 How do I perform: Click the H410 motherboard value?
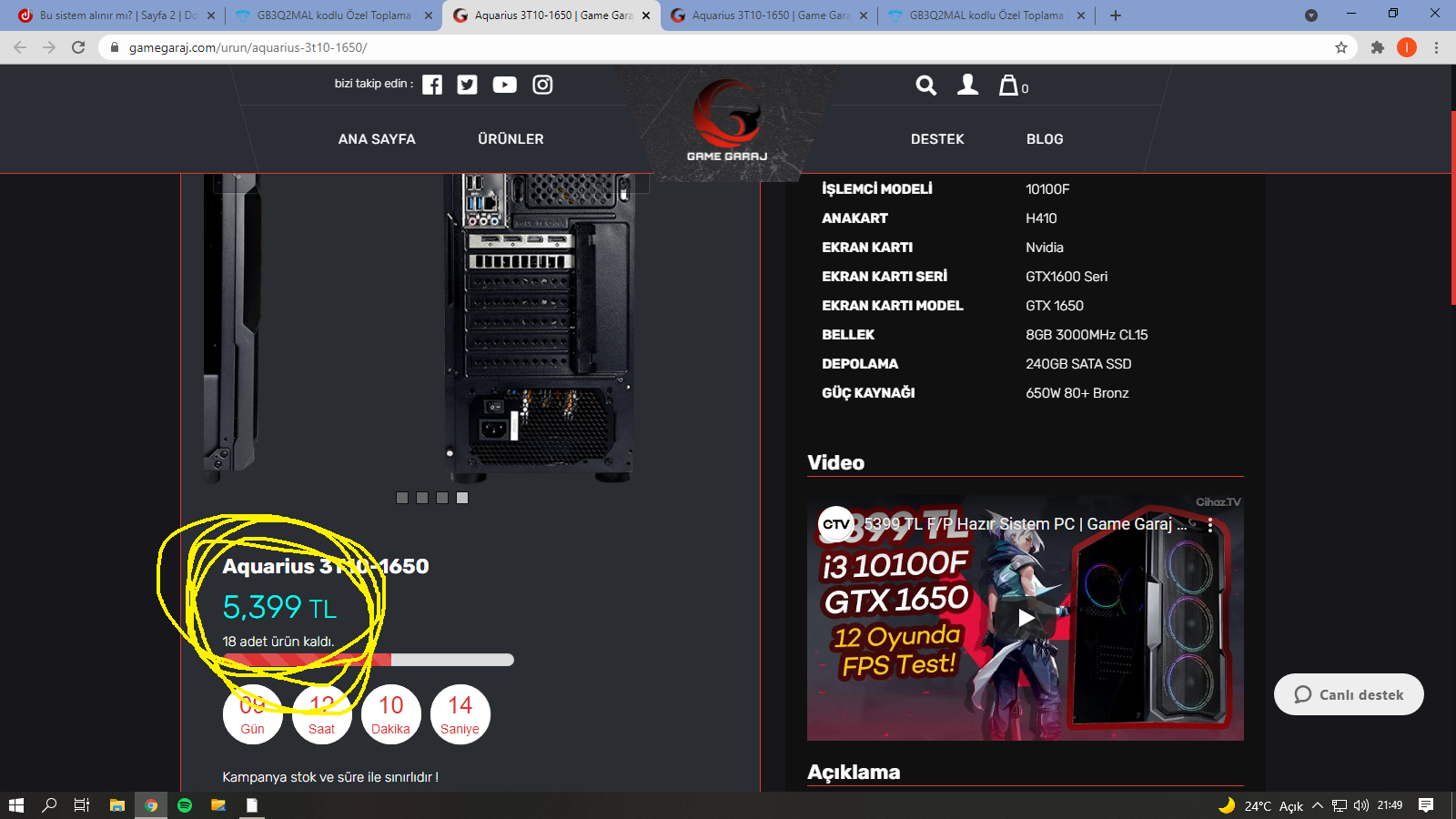(1041, 218)
